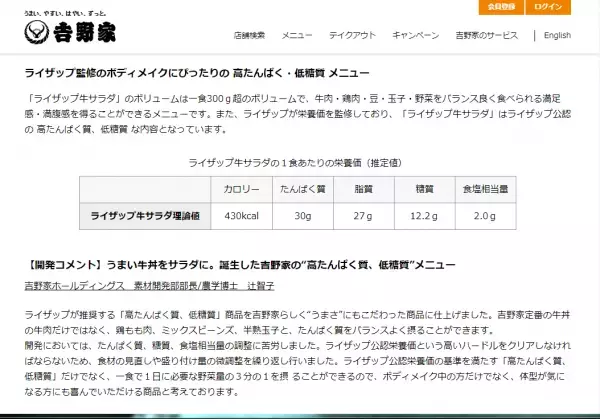Open the メニュー navigation item
The width and height of the screenshot is (600, 419).
(x=297, y=35)
